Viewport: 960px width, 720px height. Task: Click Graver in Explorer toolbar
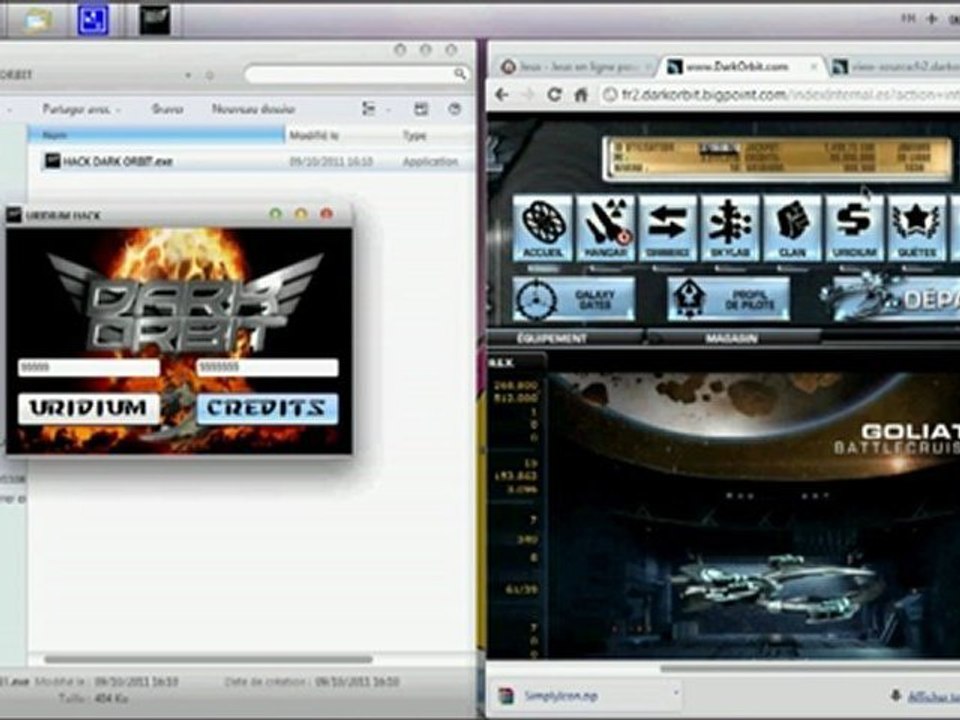click(167, 109)
